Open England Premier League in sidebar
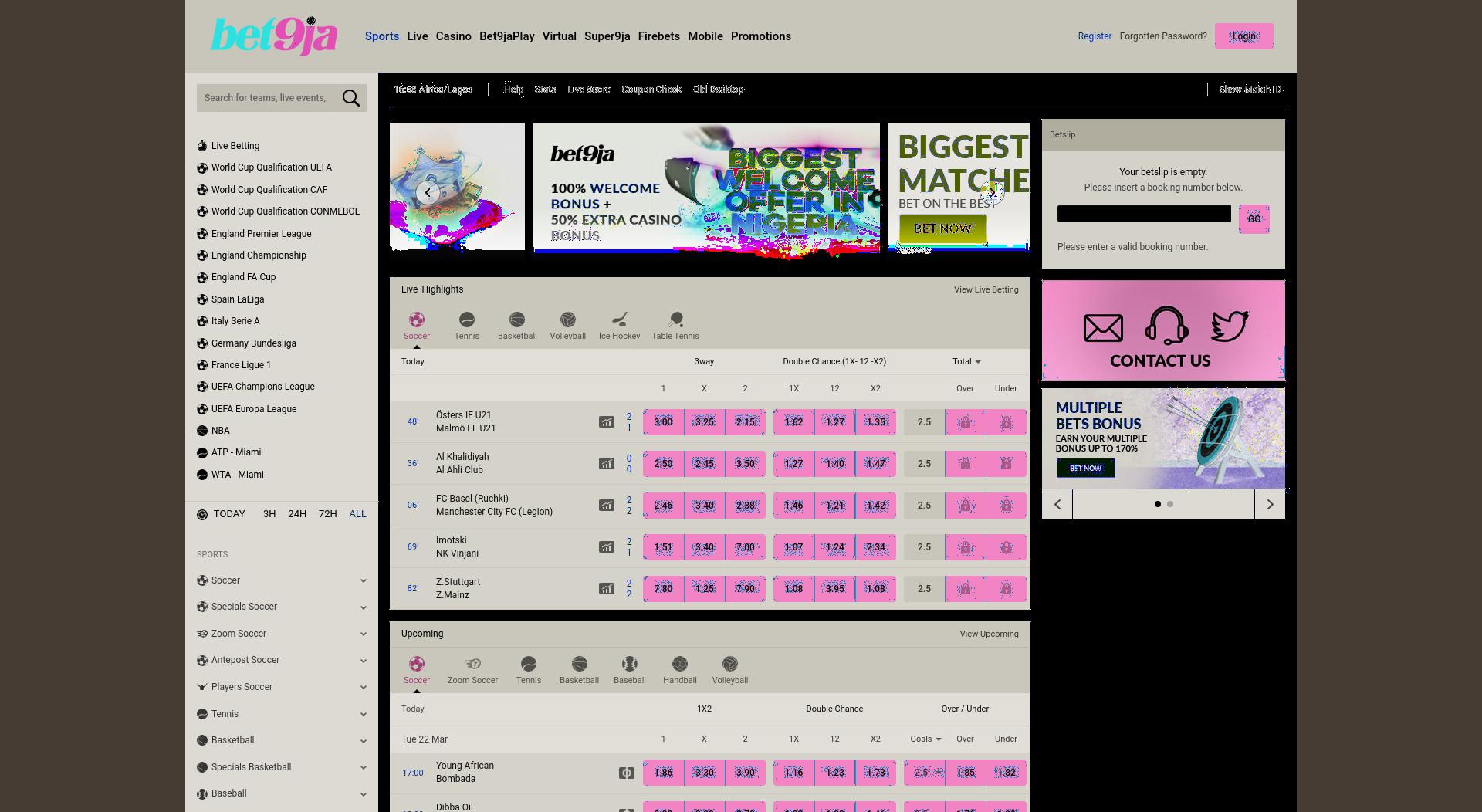This screenshot has width=1482, height=812. (262, 234)
